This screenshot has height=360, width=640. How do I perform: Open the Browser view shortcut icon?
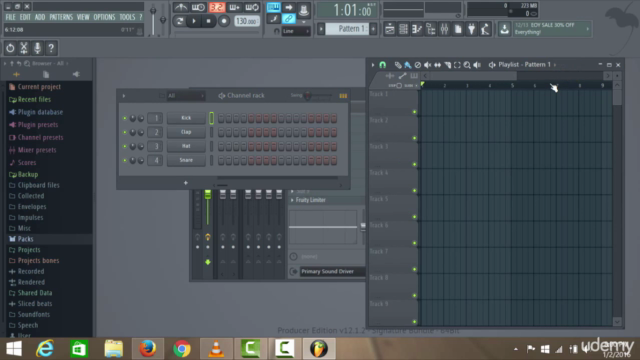(x=431, y=29)
